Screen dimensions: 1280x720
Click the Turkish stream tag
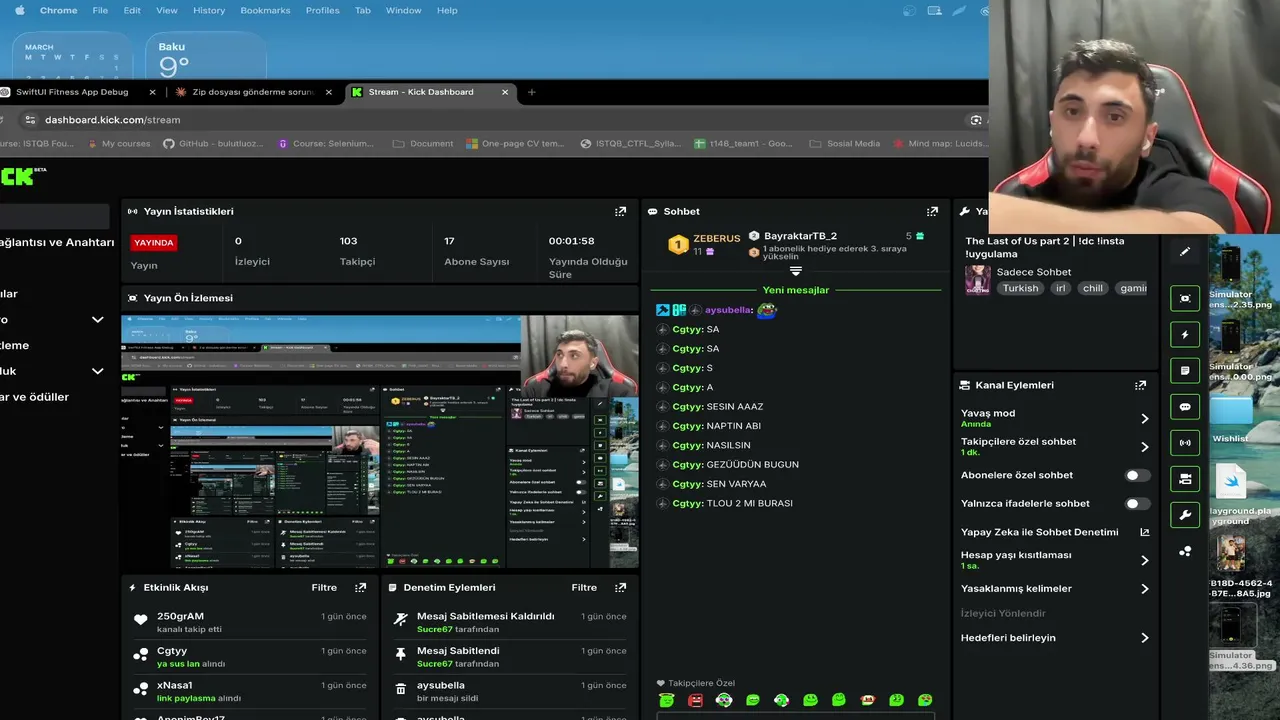[x=1021, y=288]
